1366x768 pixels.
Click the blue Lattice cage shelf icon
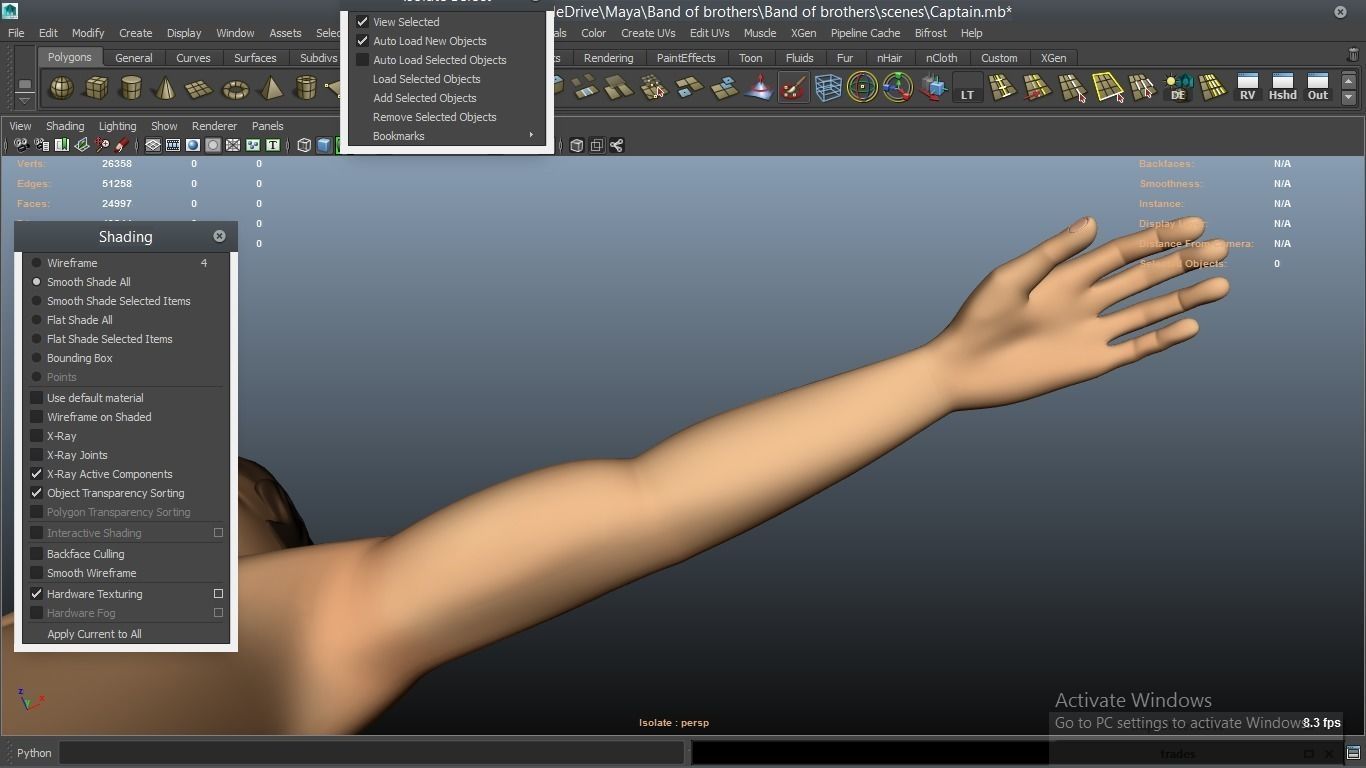pyautogui.click(x=828, y=88)
